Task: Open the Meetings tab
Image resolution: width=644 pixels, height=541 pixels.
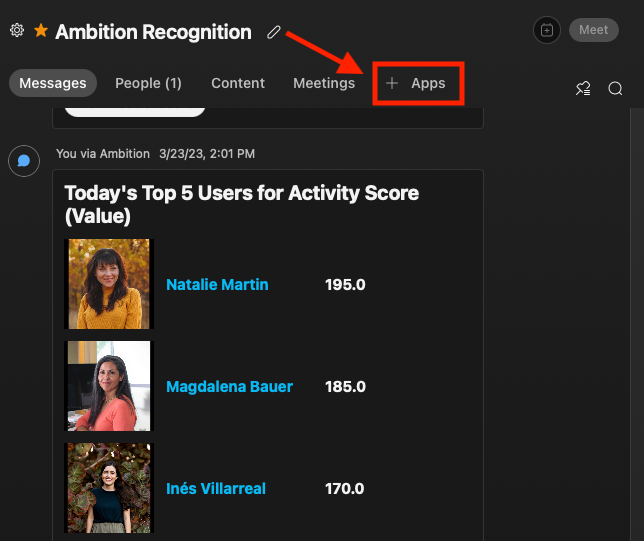Action: pyautogui.click(x=324, y=83)
